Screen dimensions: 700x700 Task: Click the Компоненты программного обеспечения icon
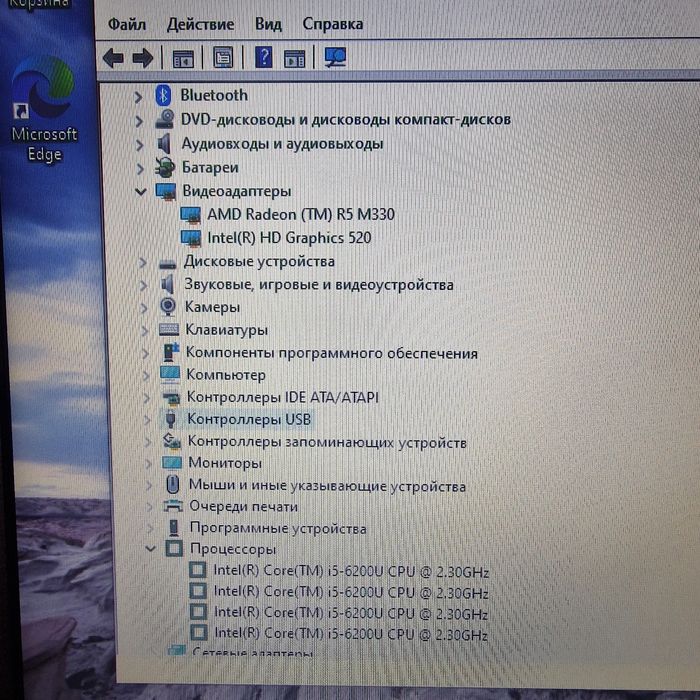click(170, 352)
